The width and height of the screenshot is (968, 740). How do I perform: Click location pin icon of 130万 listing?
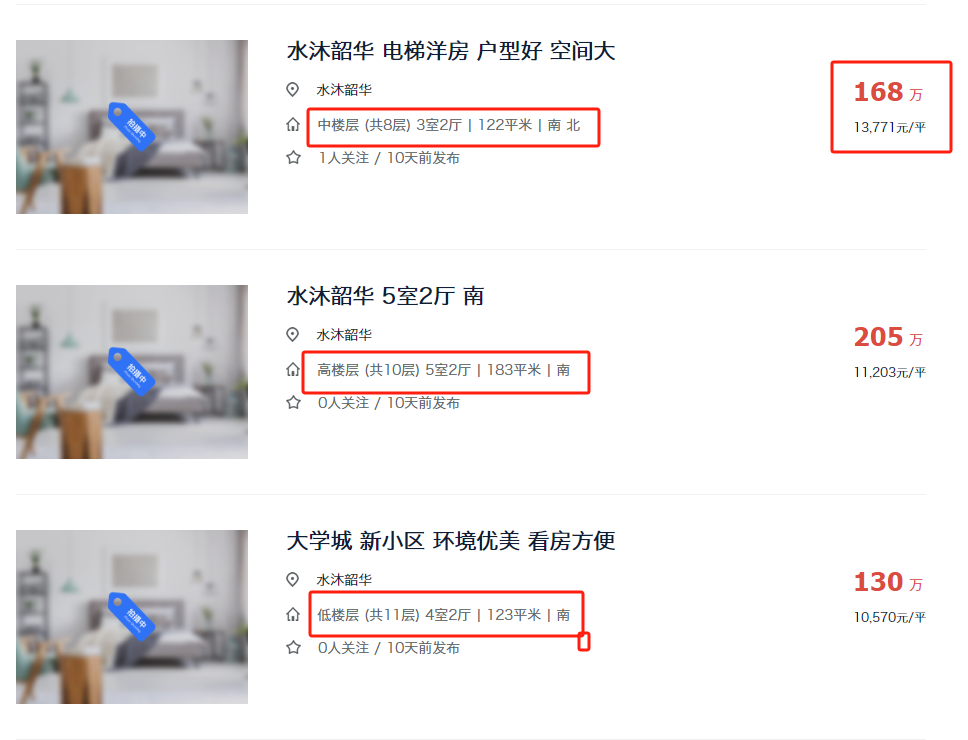tap(293, 580)
